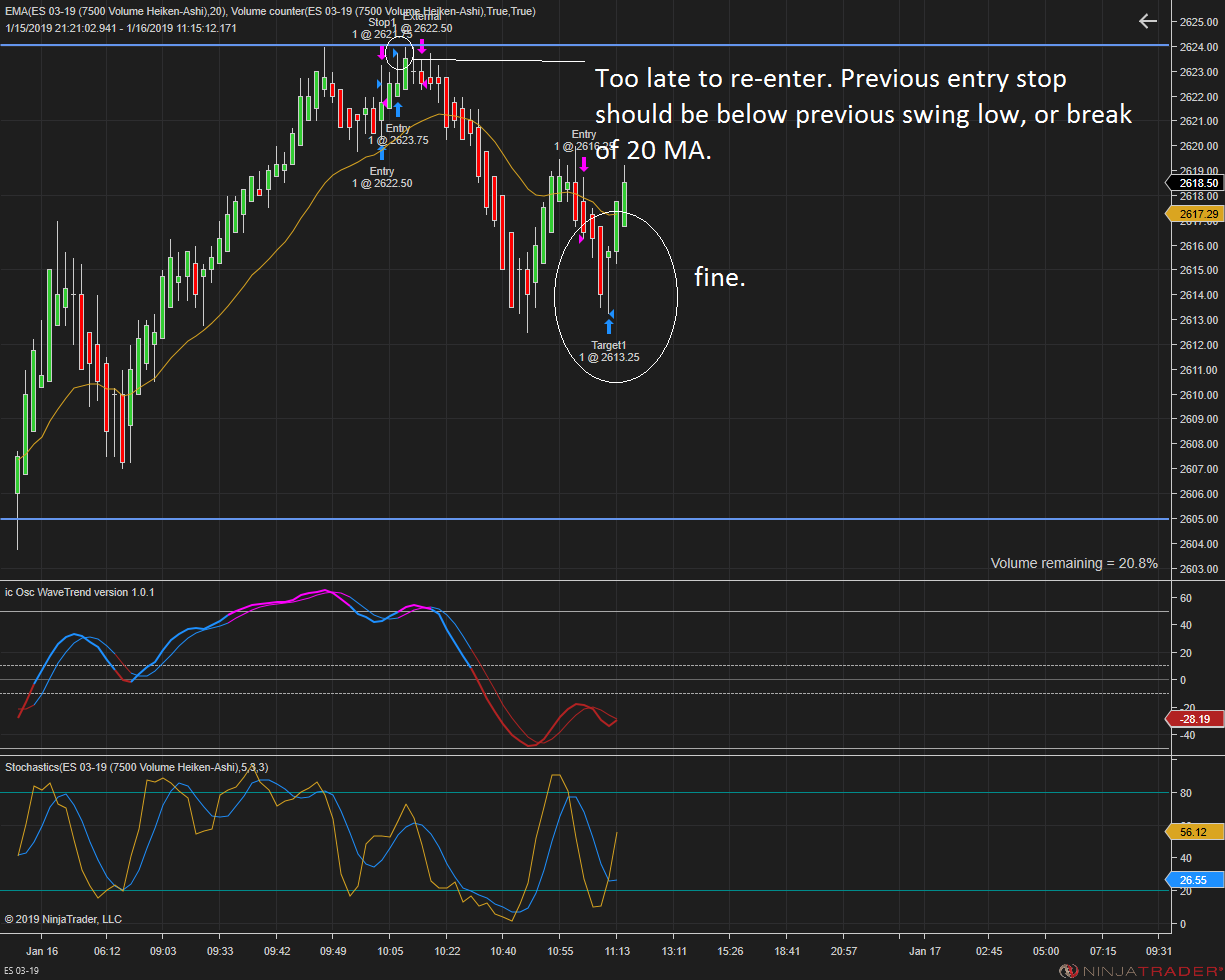
Task: Click the 80 level on Stochastics scale
Action: coord(1187,793)
